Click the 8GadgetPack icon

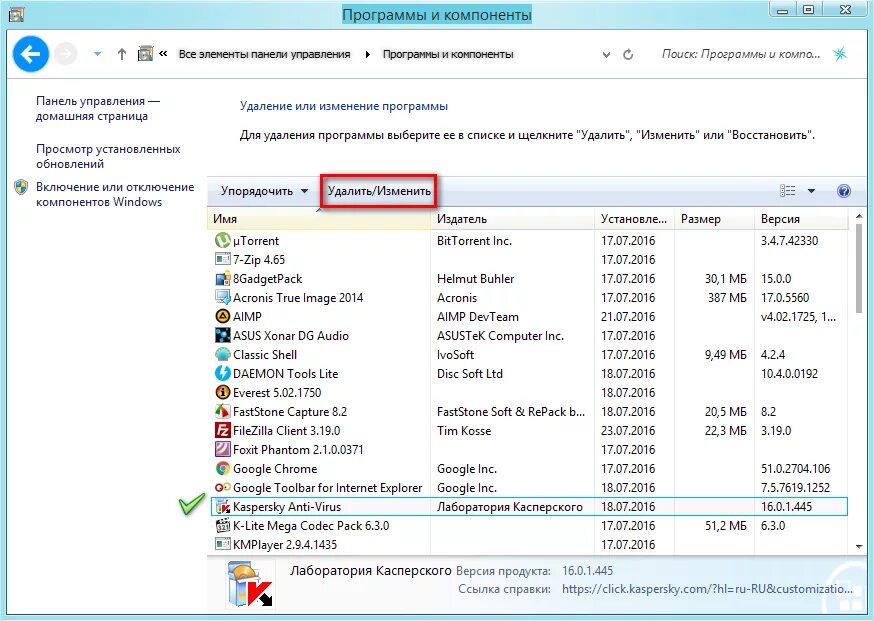click(x=222, y=278)
